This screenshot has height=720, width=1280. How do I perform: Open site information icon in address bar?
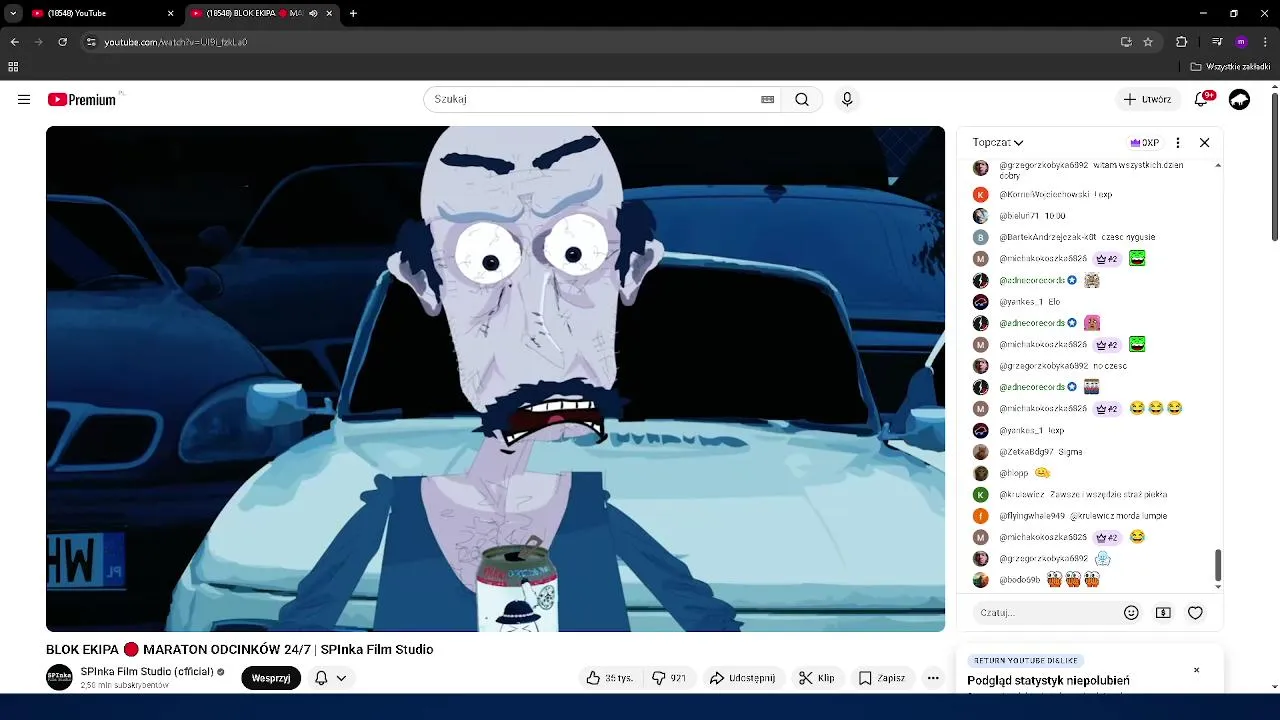click(x=90, y=42)
